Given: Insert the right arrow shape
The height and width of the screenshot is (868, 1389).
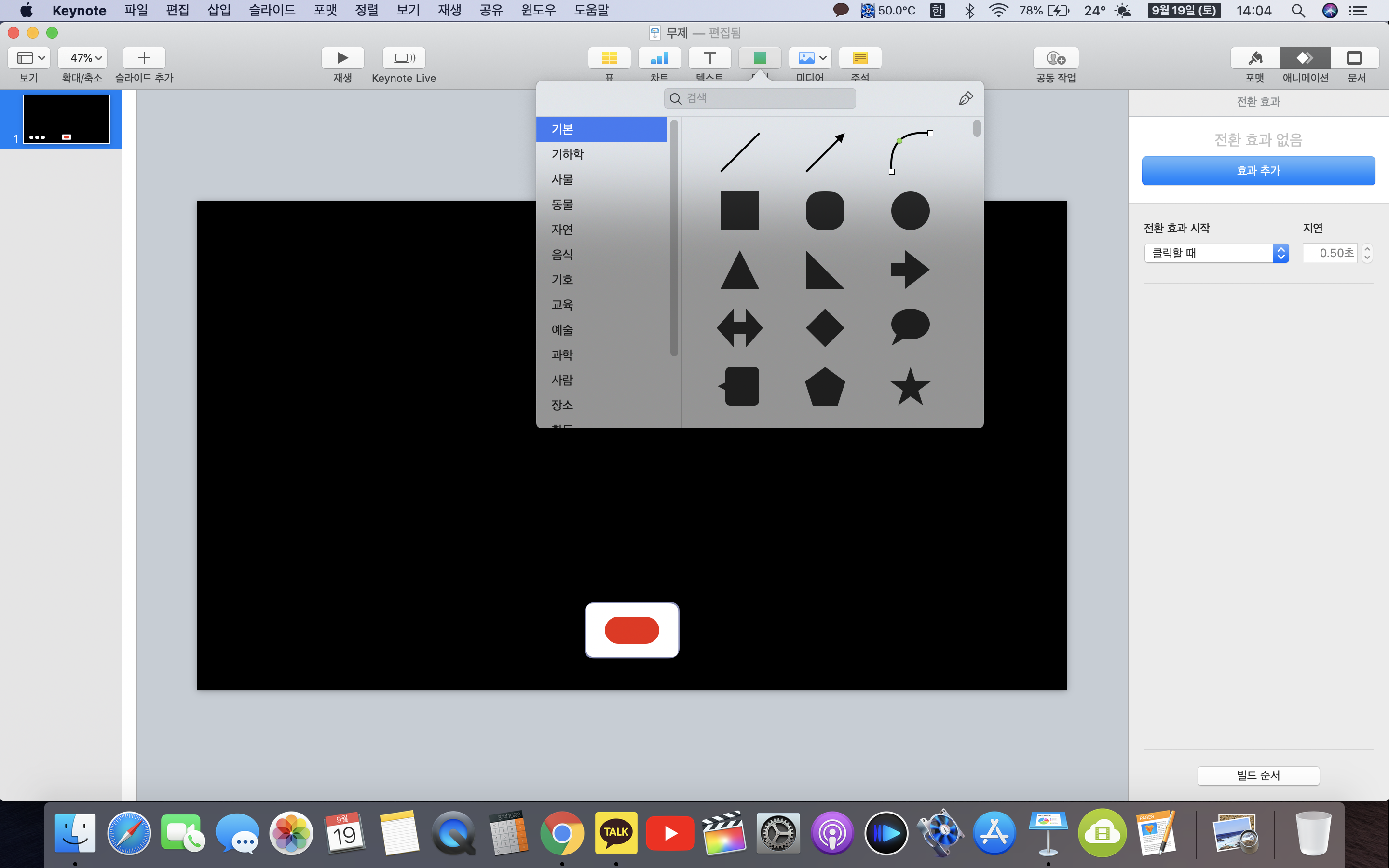Looking at the screenshot, I should (910, 269).
